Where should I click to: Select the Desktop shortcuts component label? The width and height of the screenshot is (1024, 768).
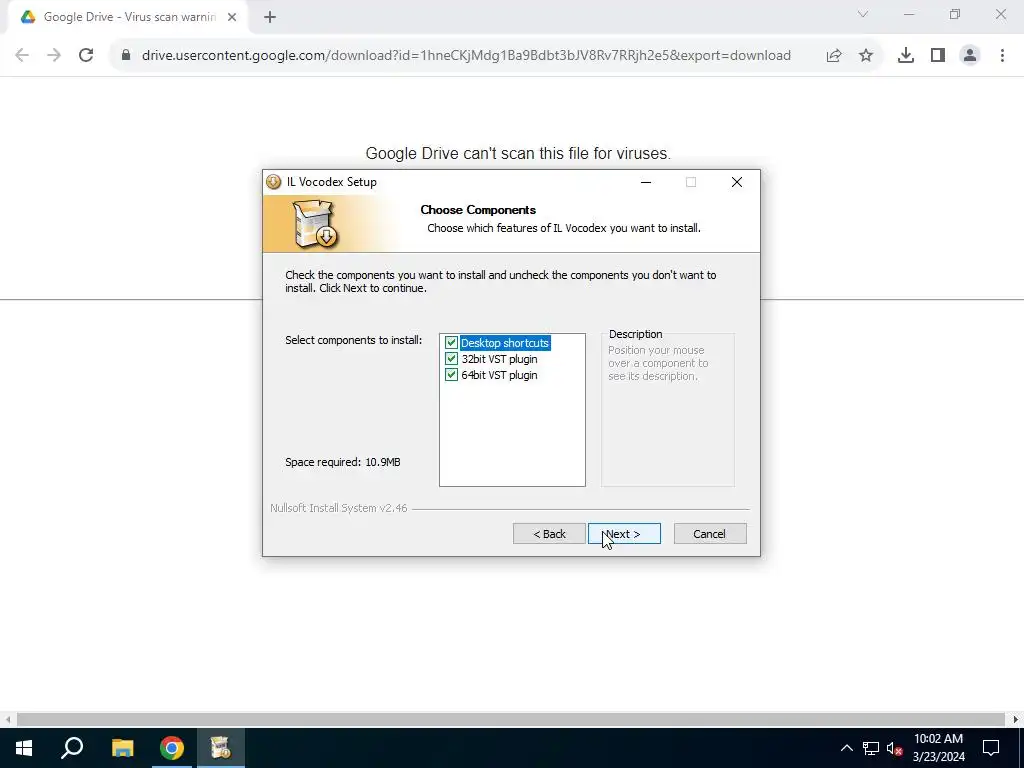point(505,343)
